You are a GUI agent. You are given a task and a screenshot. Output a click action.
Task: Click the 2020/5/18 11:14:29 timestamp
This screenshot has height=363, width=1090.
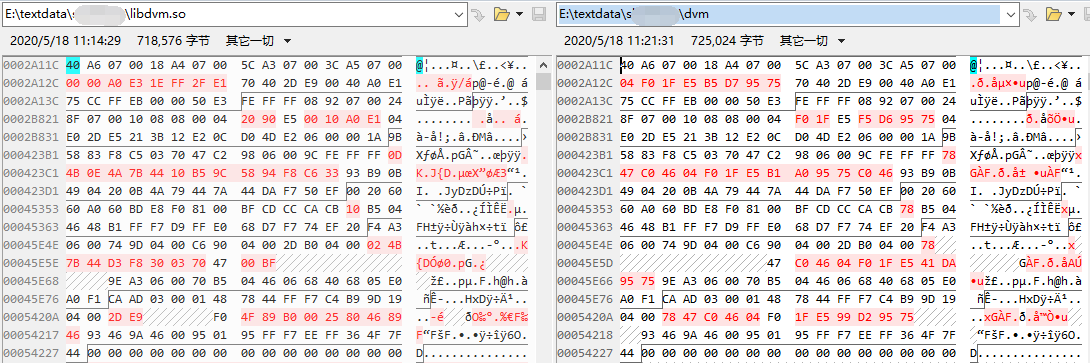tap(65, 40)
